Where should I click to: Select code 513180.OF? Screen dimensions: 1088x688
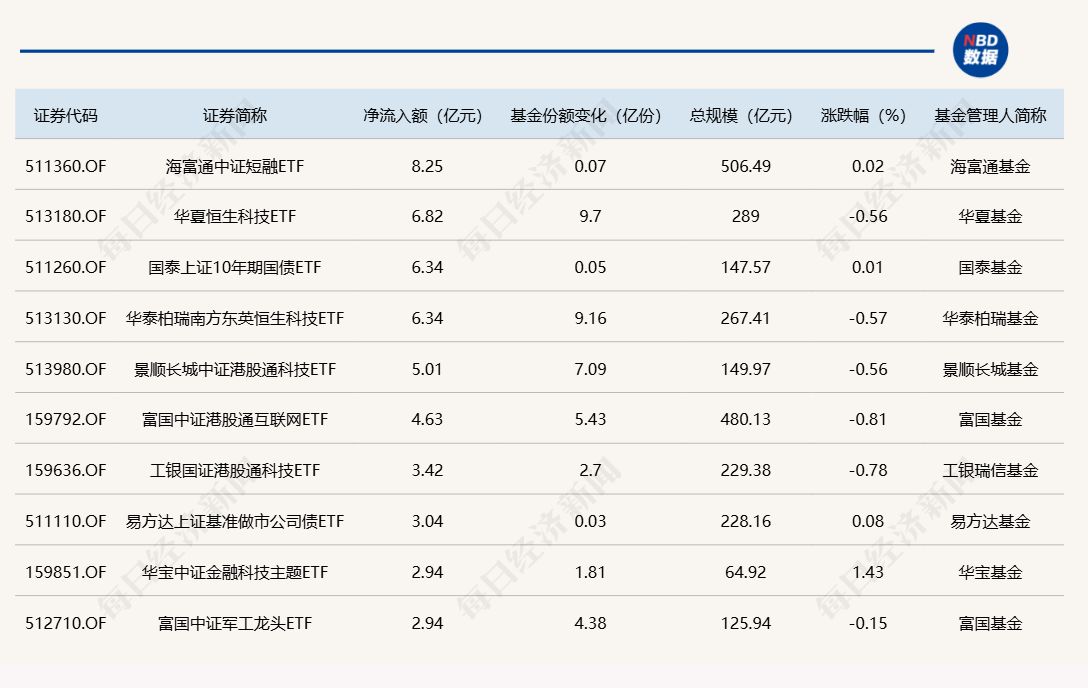pyautogui.click(x=66, y=216)
